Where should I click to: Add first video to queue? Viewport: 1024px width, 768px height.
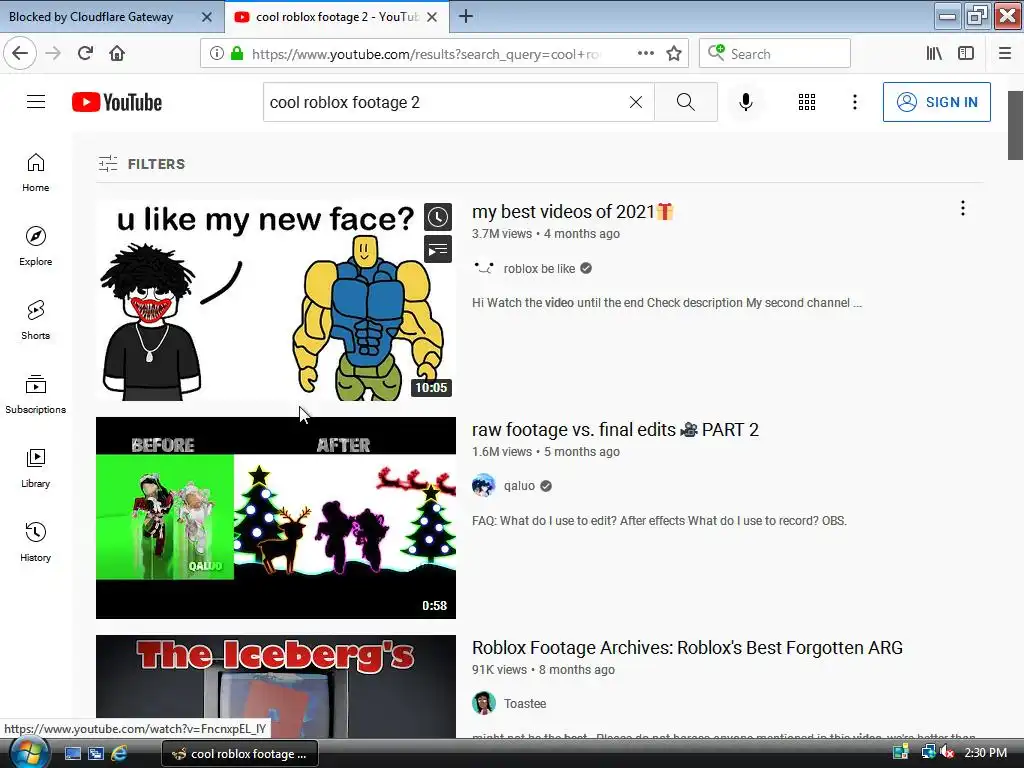tap(438, 249)
